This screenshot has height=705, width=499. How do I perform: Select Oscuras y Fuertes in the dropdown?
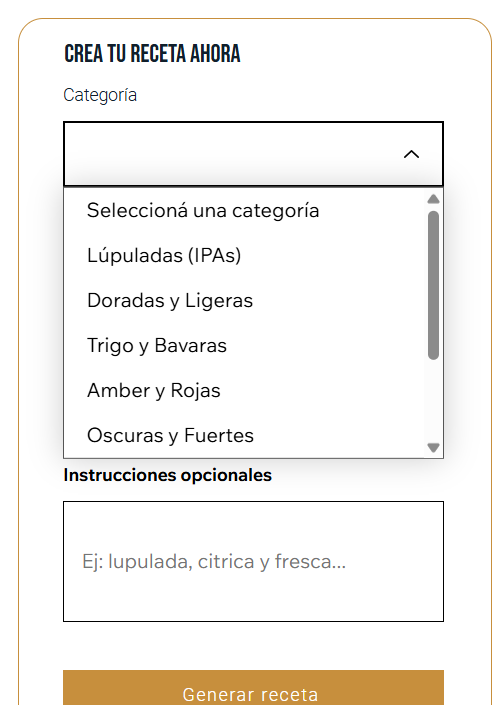coord(244,435)
